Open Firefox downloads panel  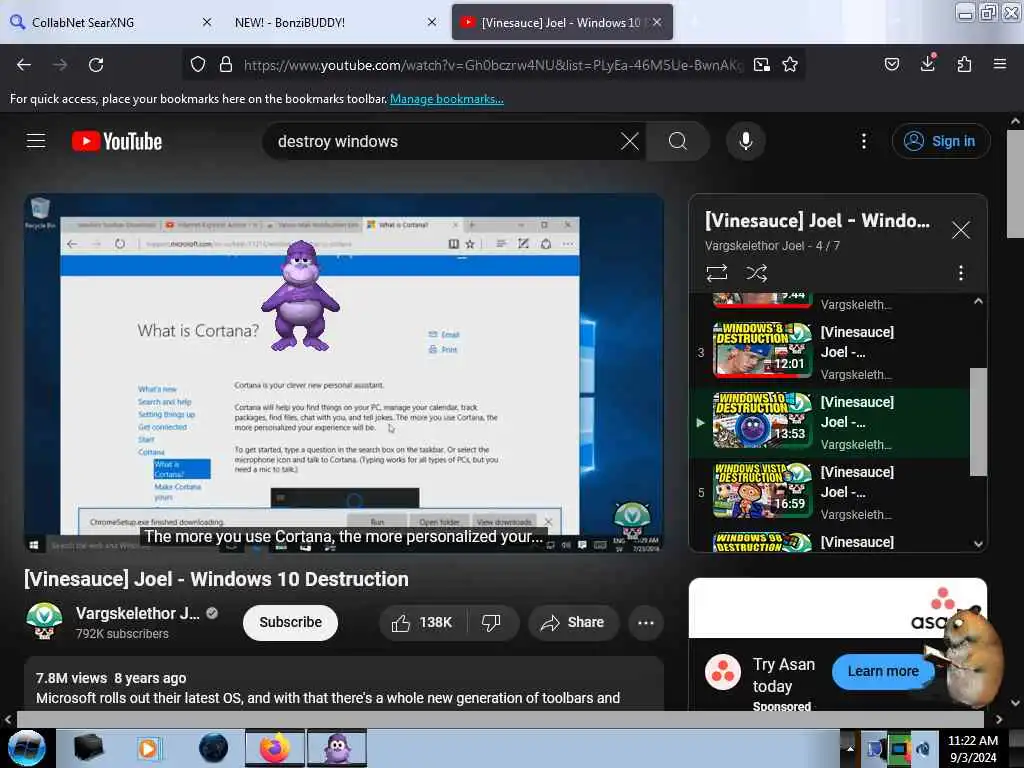tap(928, 63)
